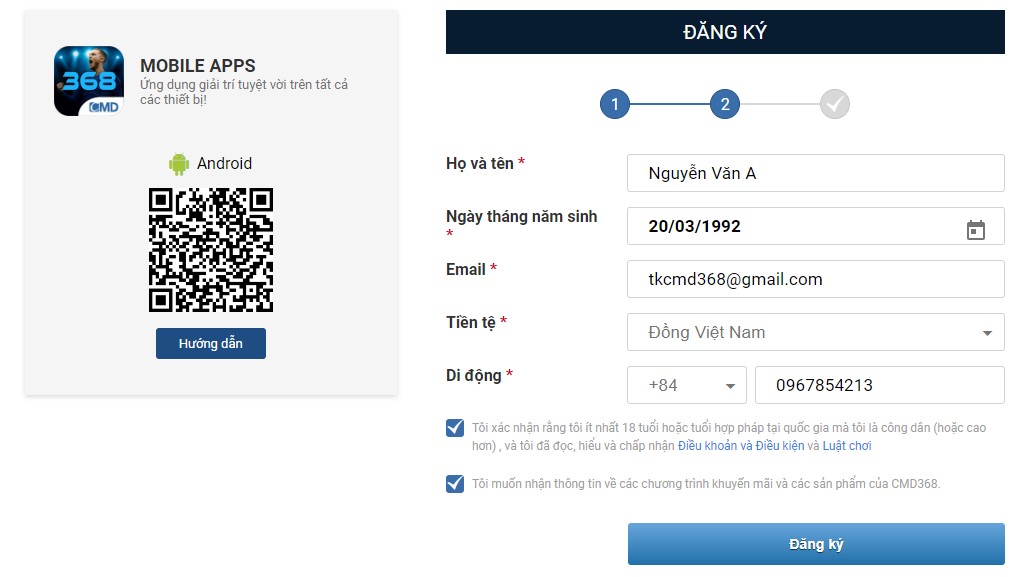This screenshot has height=577, width=1025.
Task: Click the 368 CMD app logo icon
Action: (89, 80)
